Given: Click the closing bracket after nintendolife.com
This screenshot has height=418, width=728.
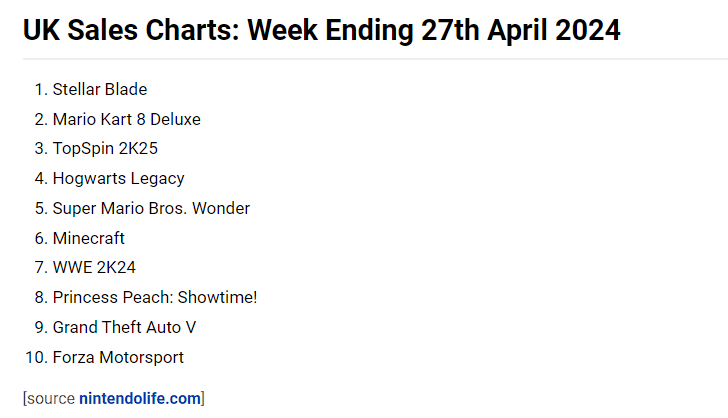Looking at the screenshot, I should [x=203, y=398].
